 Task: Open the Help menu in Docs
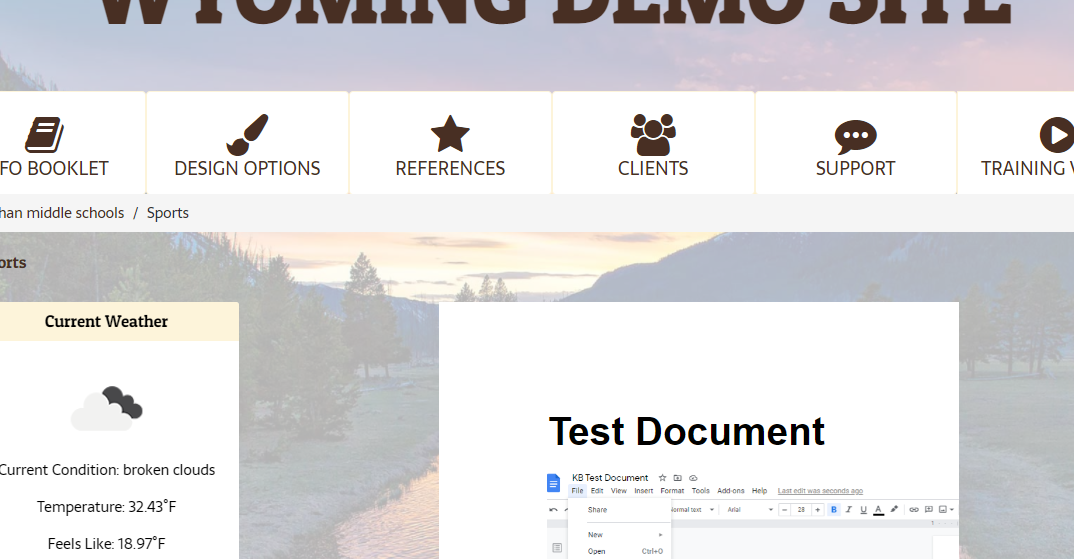pos(760,490)
